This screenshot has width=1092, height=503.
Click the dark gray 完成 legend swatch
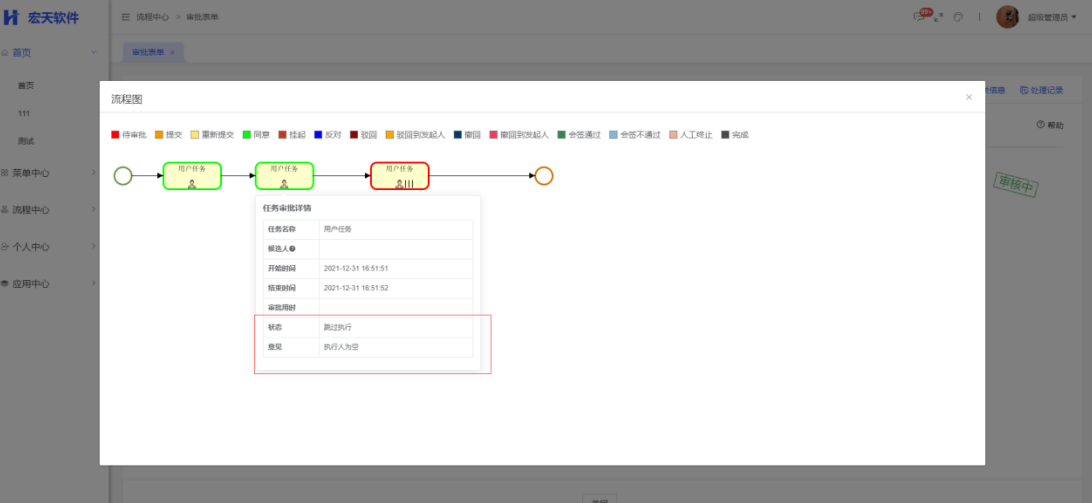click(725, 134)
